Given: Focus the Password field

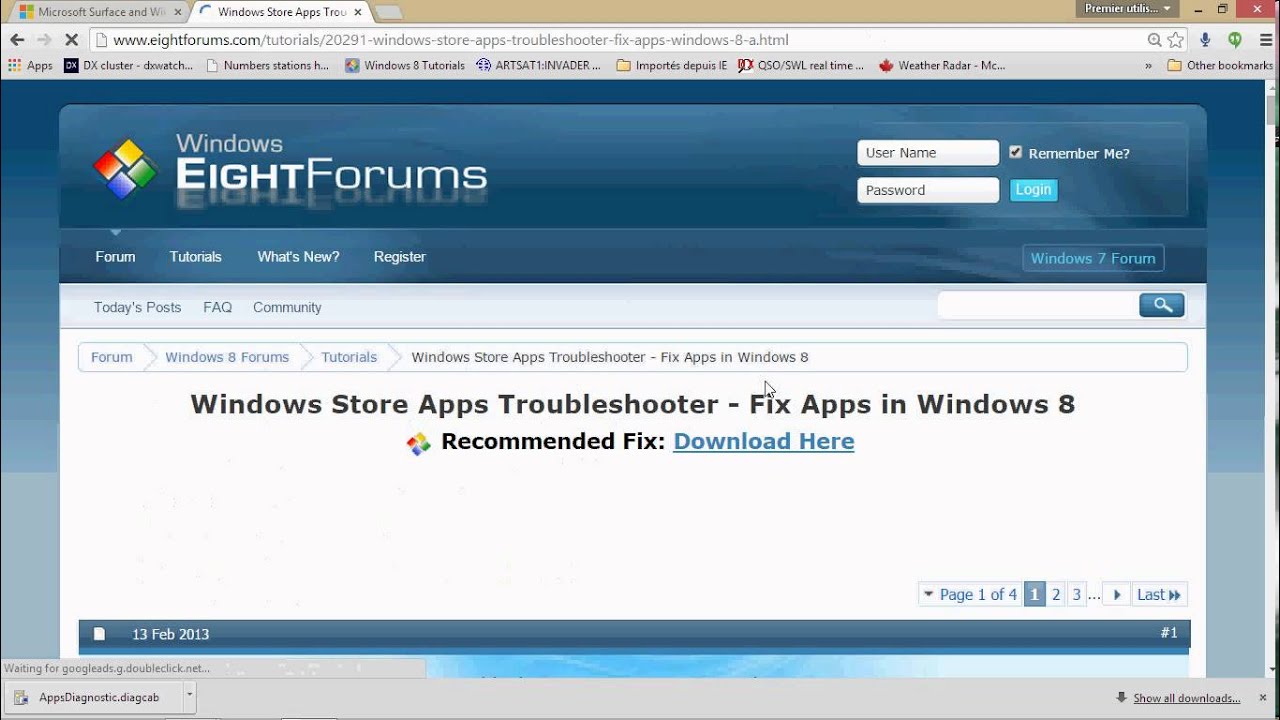Looking at the screenshot, I should [x=928, y=190].
